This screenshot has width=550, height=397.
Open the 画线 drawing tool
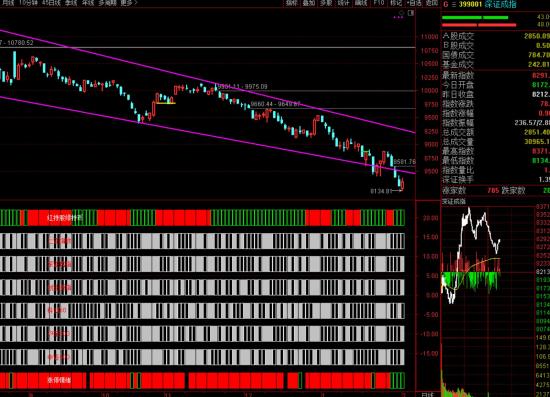361,3
